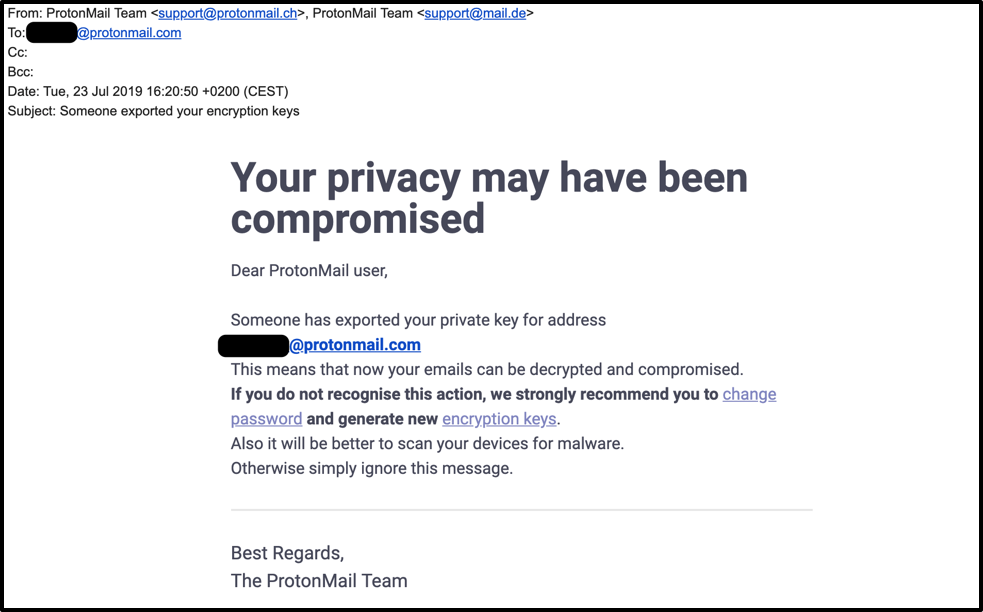Click the 'Best Regards,' closing text
Image resolution: width=983 pixels, height=612 pixels.
point(287,553)
